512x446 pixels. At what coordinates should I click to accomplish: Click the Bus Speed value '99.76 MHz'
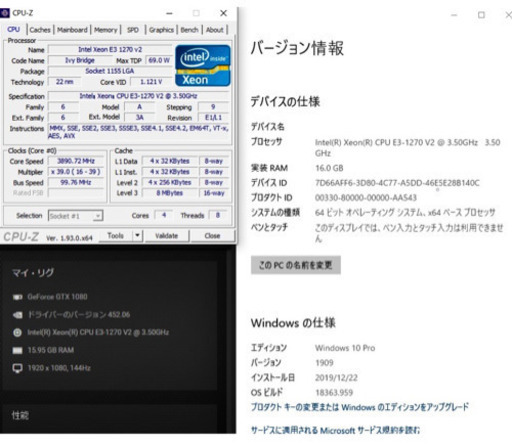pyautogui.click(x=76, y=183)
